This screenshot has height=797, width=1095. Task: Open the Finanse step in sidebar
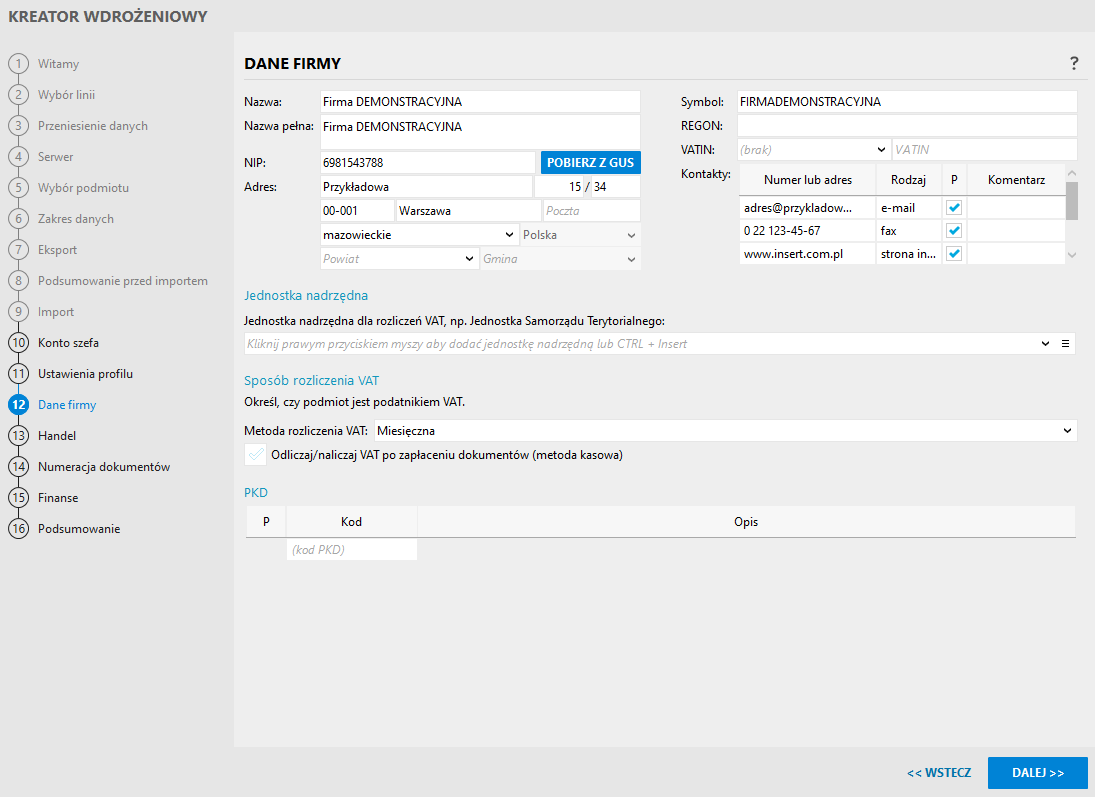(x=58, y=498)
